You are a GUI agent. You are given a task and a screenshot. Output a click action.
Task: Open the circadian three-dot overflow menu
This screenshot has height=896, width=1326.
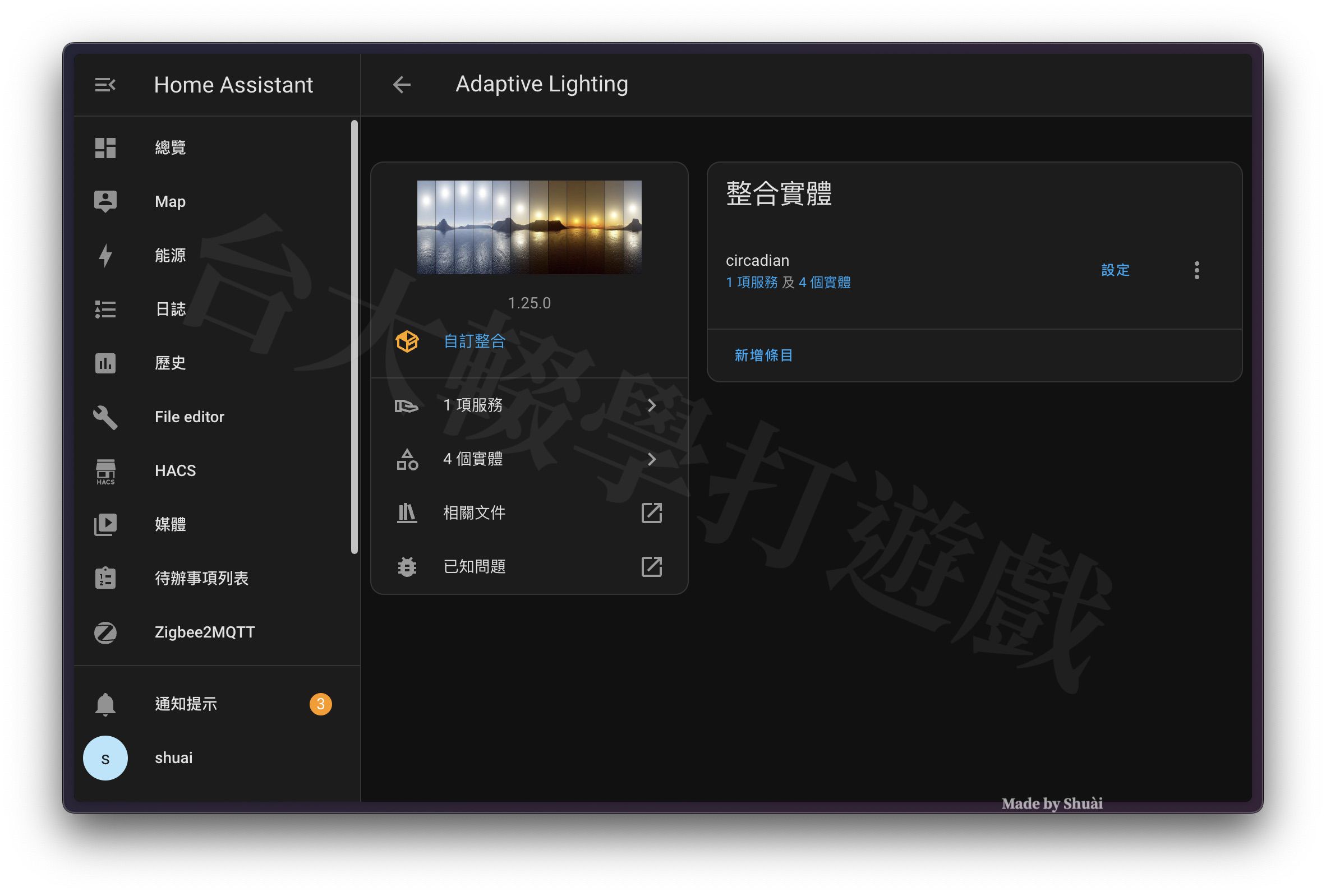[1196, 270]
